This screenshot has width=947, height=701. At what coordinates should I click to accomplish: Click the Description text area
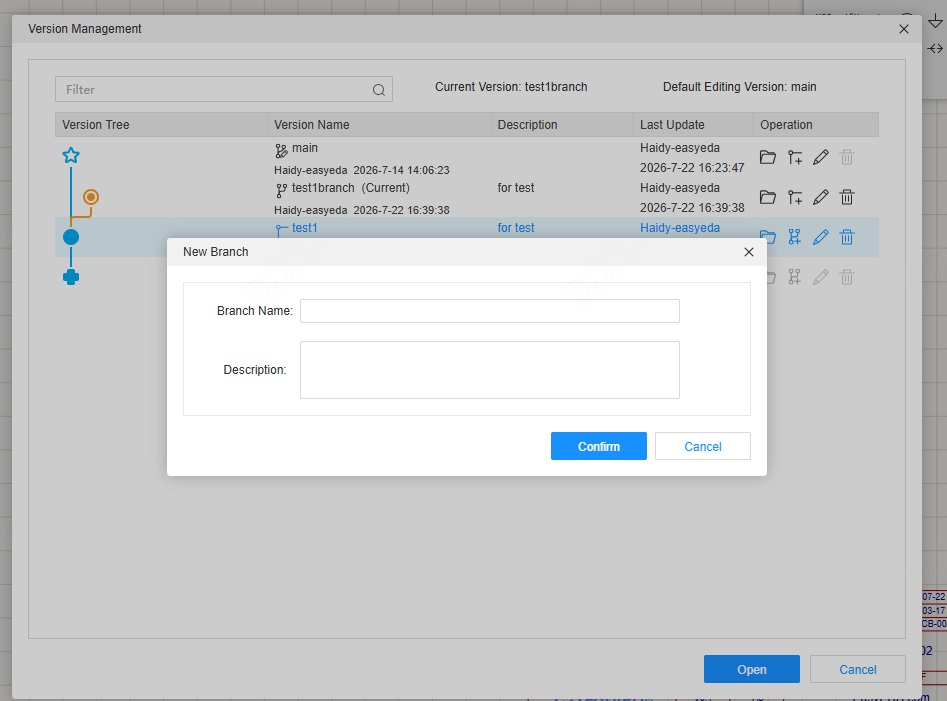pos(490,370)
